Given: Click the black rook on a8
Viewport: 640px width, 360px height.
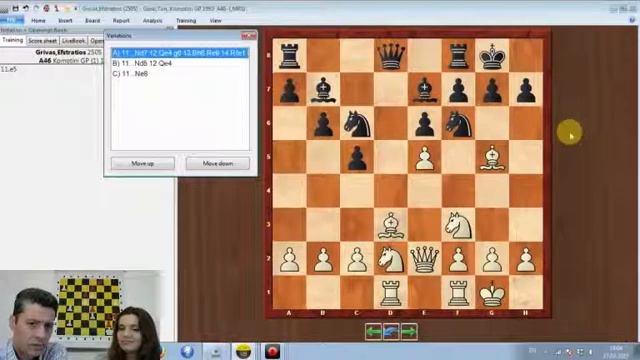Looking at the screenshot, I should pos(289,56).
